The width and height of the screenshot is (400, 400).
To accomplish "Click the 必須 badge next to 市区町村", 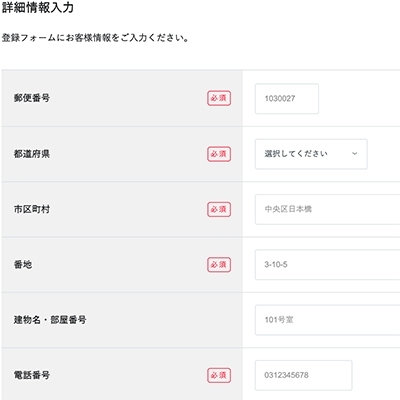I will 219,209.
